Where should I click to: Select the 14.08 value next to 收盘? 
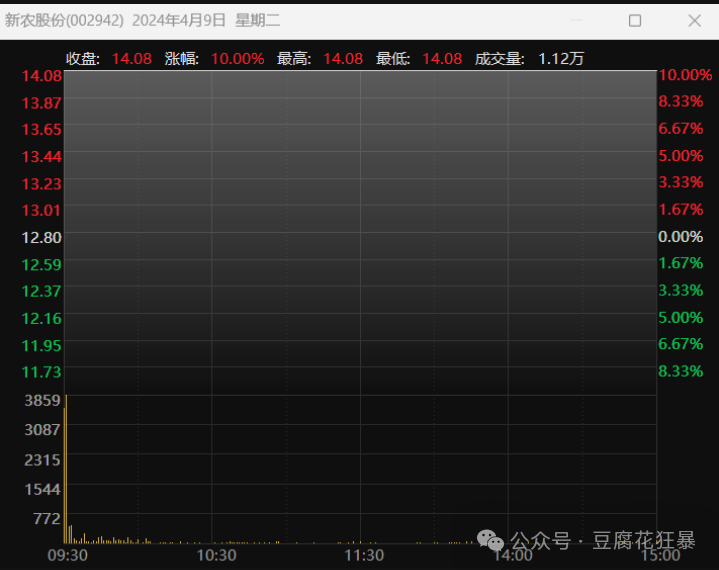pyautogui.click(x=132, y=59)
